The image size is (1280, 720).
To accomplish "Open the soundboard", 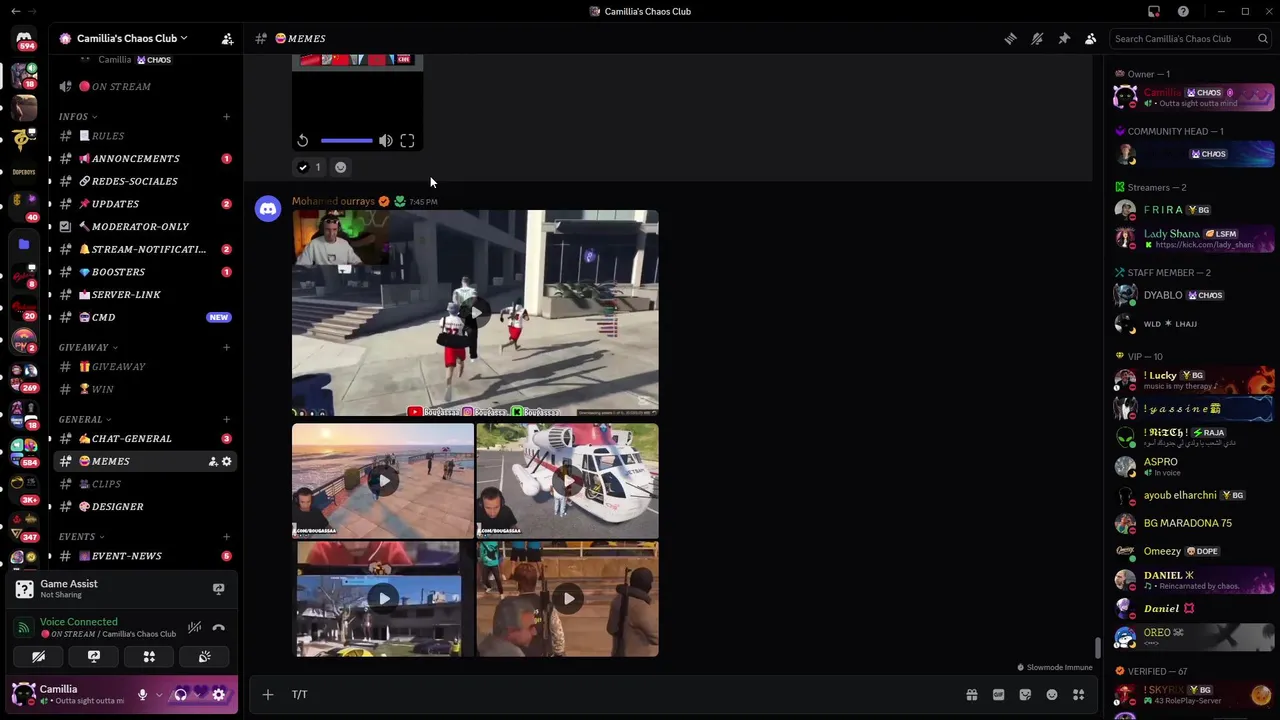I will (204, 657).
